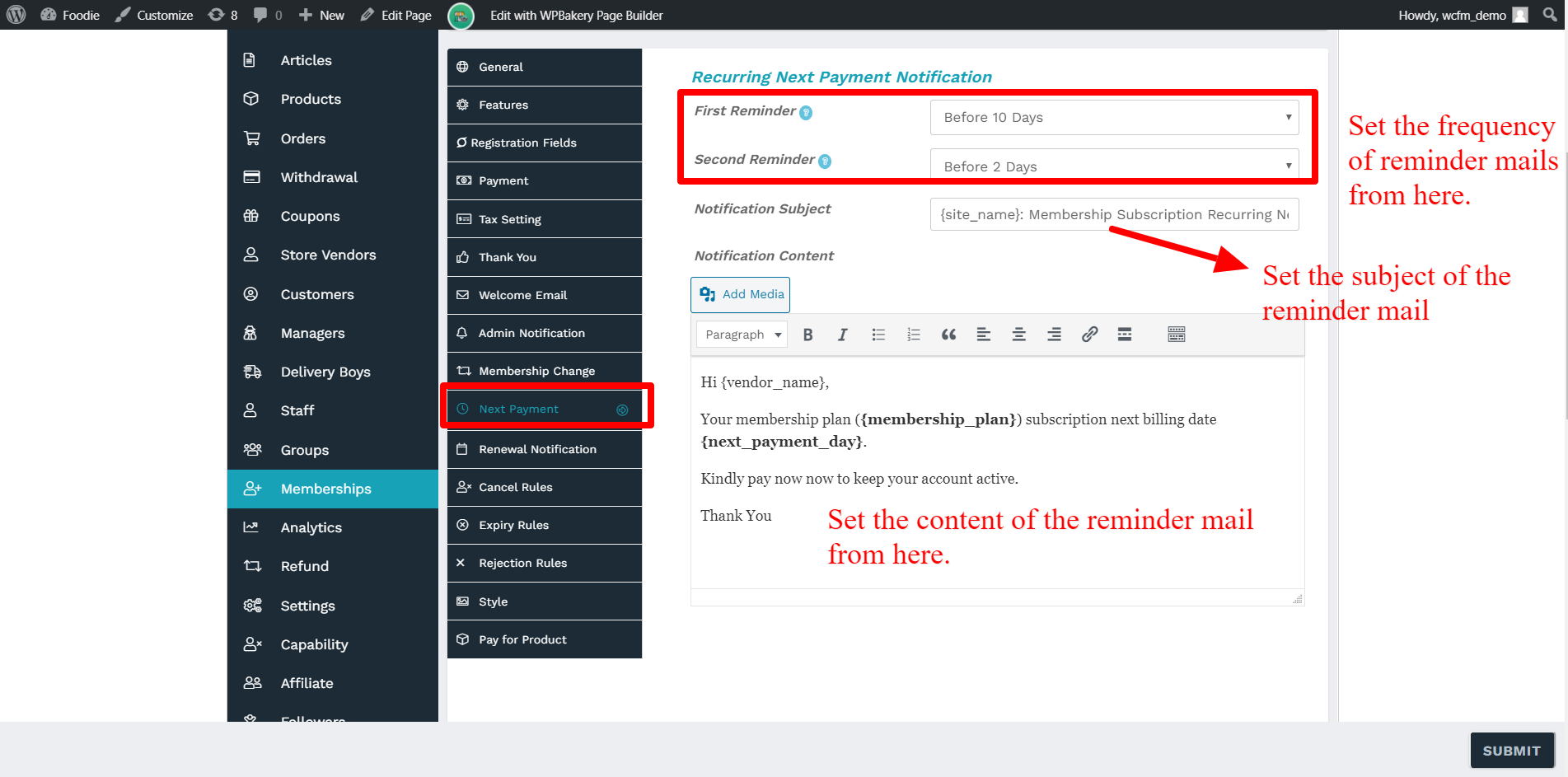This screenshot has height=777, width=1568.
Task: Click the Notification Subject text field
Action: coord(1114,214)
